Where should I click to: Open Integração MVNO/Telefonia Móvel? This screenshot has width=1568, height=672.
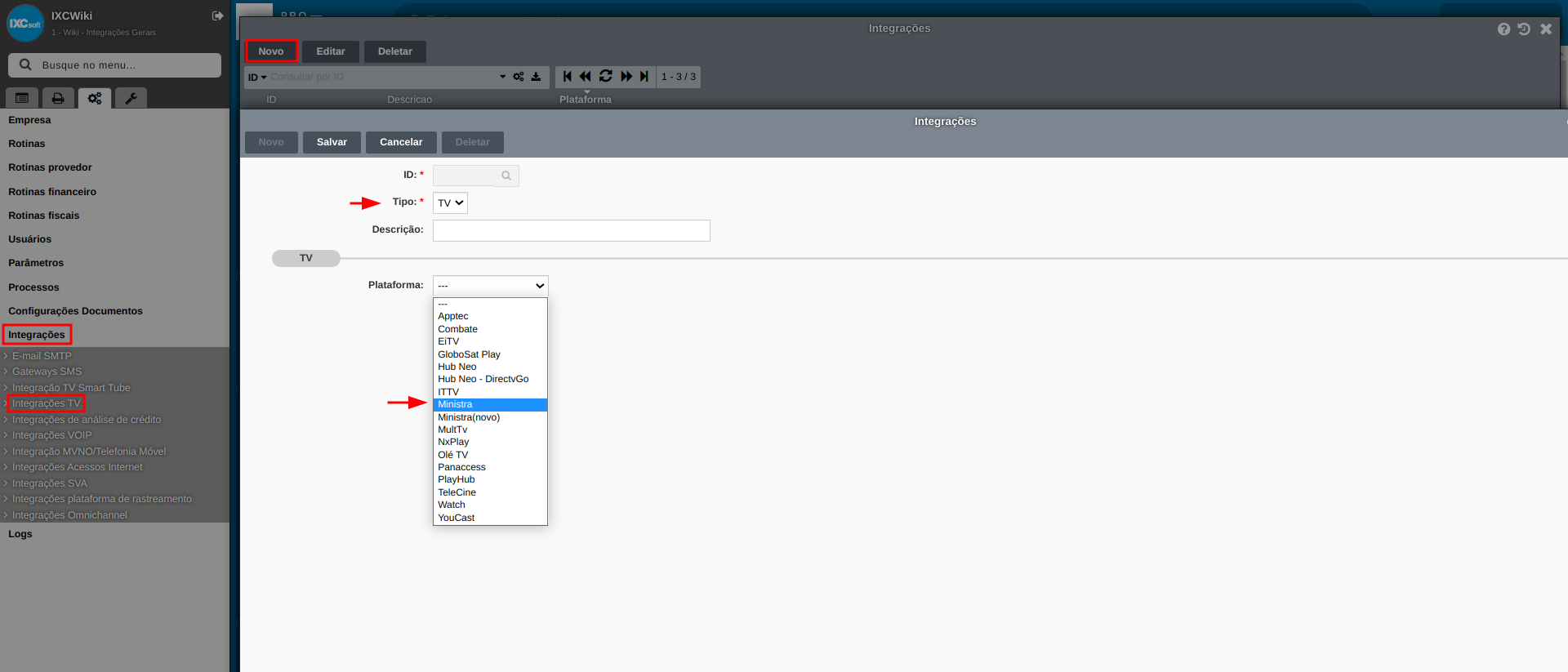pos(88,452)
